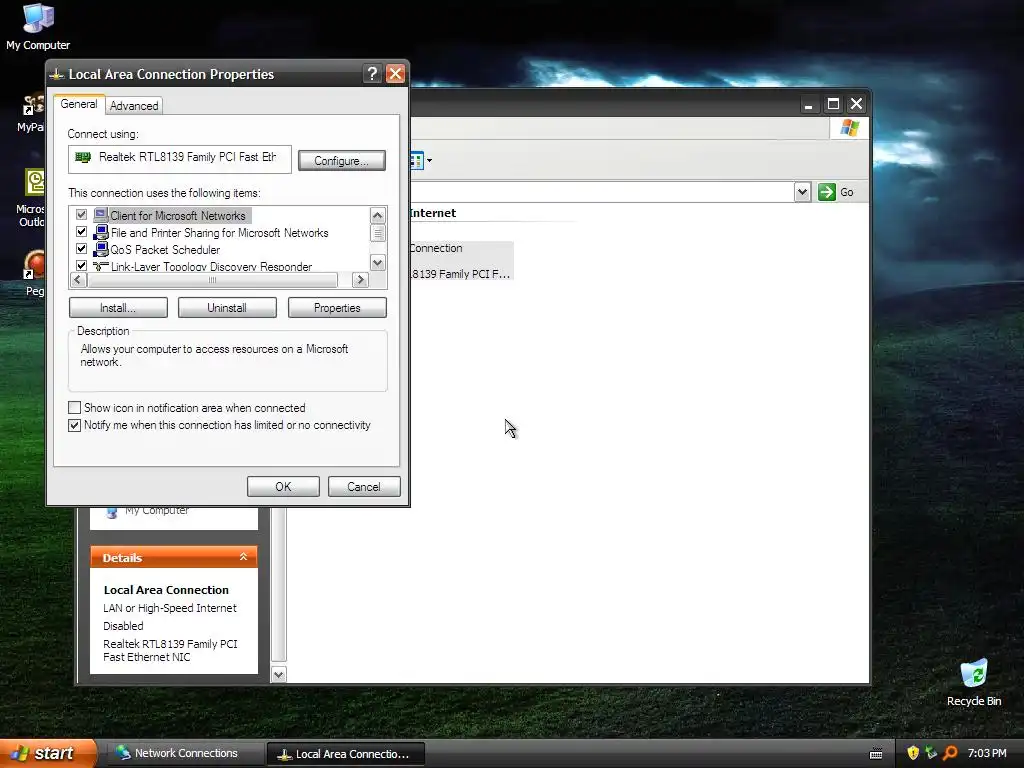This screenshot has width=1024, height=768.
Task: Click the network tray icon
Action: (931, 753)
